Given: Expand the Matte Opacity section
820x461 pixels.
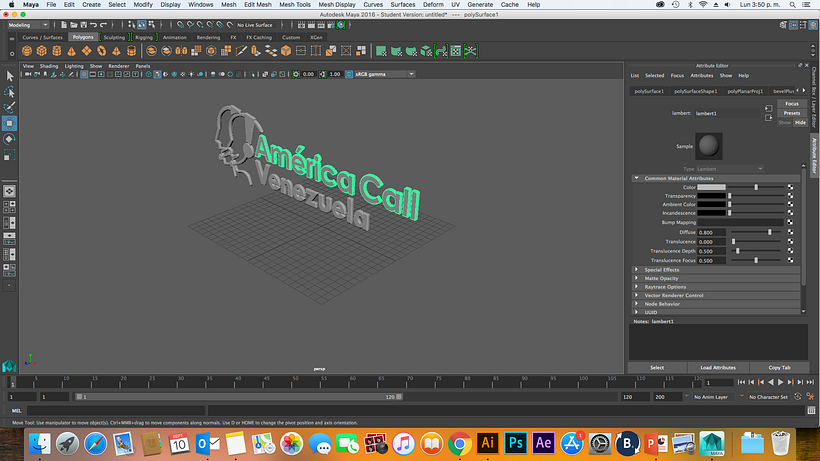Looking at the screenshot, I should pos(636,278).
